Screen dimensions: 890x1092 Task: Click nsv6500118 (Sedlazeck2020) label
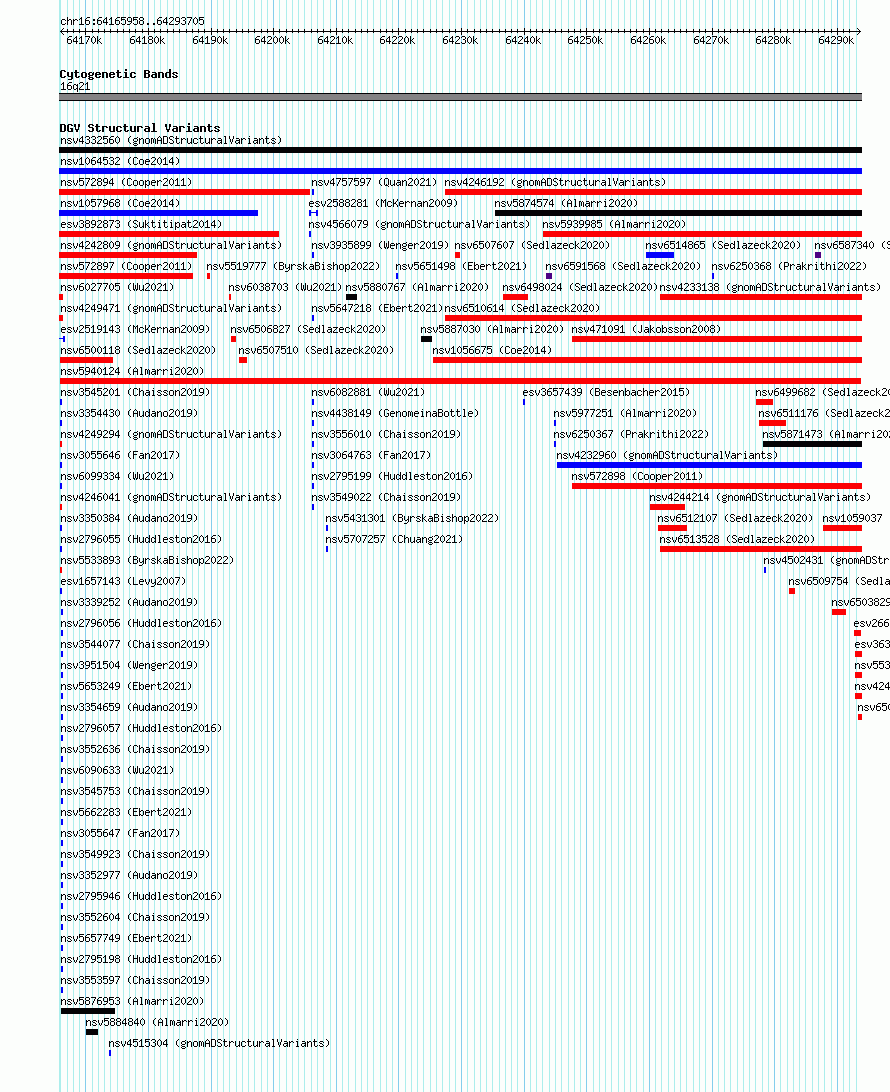(138, 349)
